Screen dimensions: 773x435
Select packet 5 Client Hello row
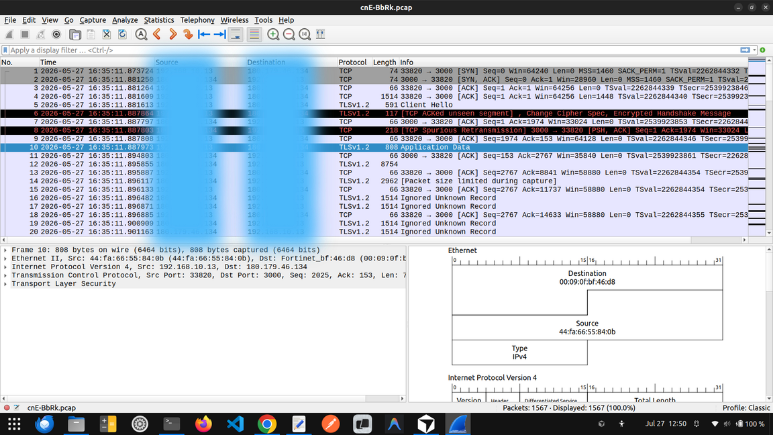pos(374,105)
